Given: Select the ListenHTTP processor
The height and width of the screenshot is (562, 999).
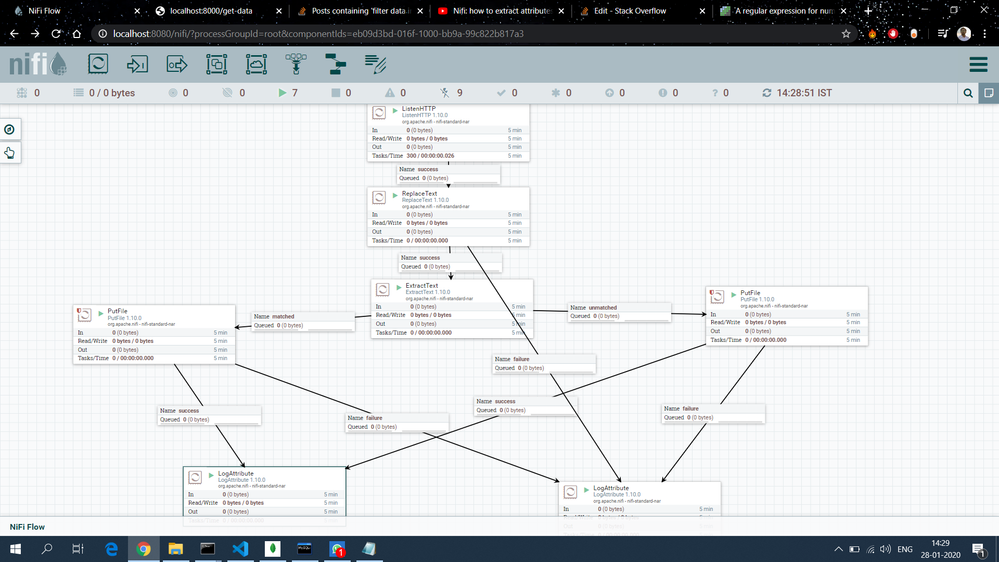Looking at the screenshot, I should 449,133.
